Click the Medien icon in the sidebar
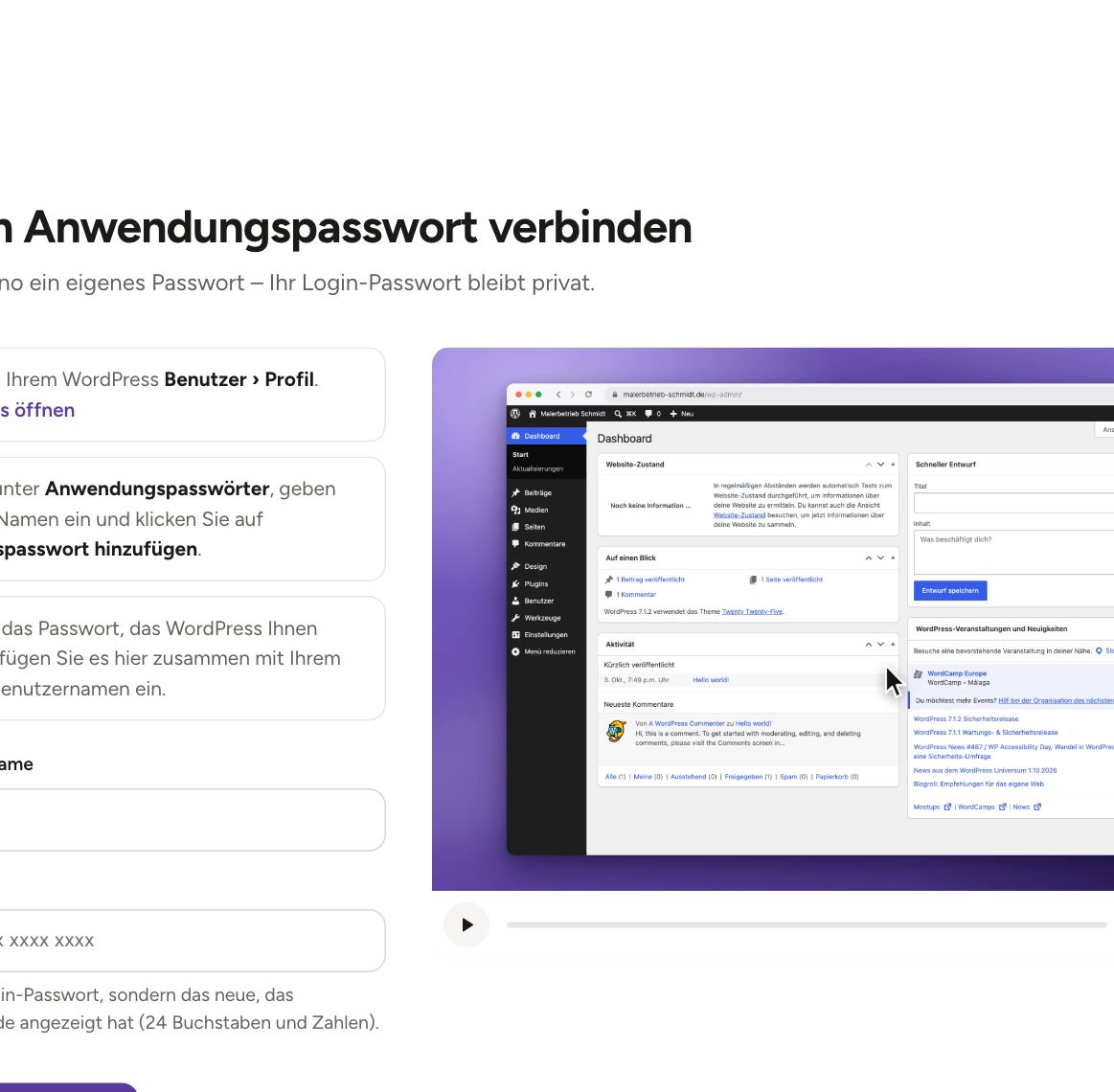The image size is (1114, 1092). 515,510
